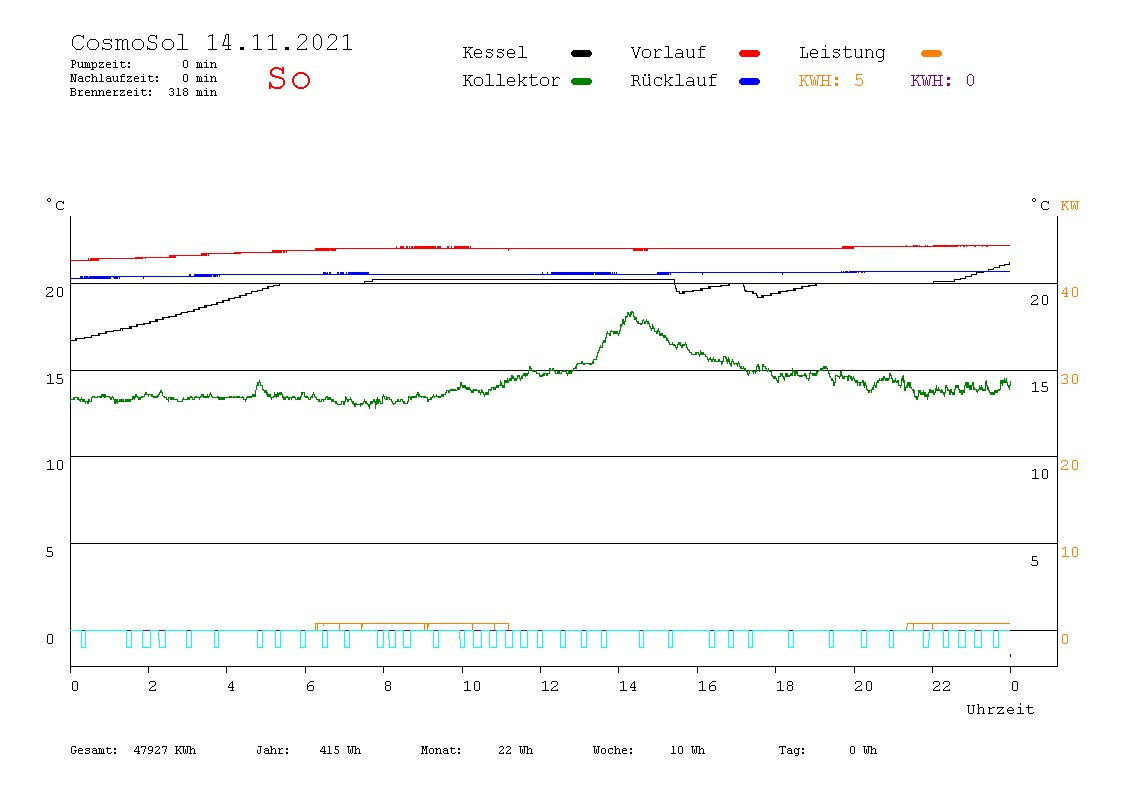Viewport: 1148px width, 812px height.
Task: Click the orange '40' KW axis value
Action: pyautogui.click(x=1070, y=292)
